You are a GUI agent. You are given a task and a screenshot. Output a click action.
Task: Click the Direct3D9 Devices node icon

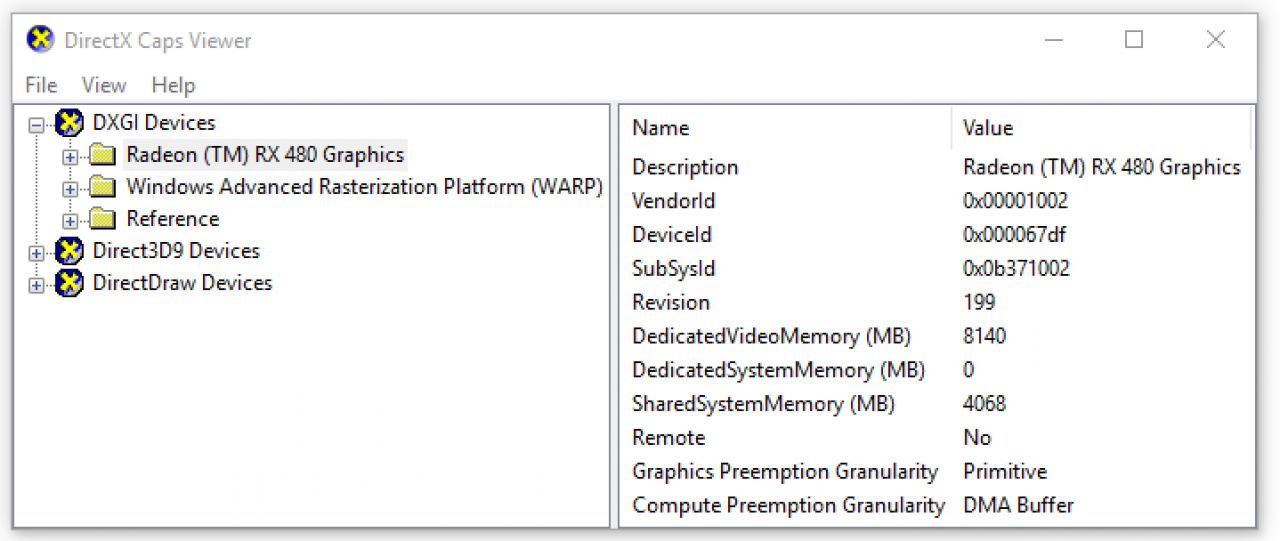click(x=69, y=251)
